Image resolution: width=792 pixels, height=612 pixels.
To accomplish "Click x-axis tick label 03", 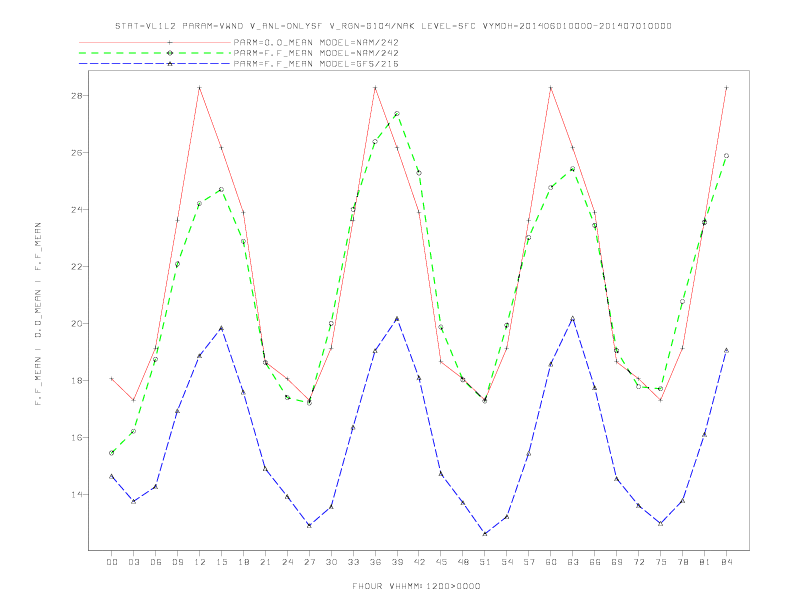I will (x=133, y=562).
